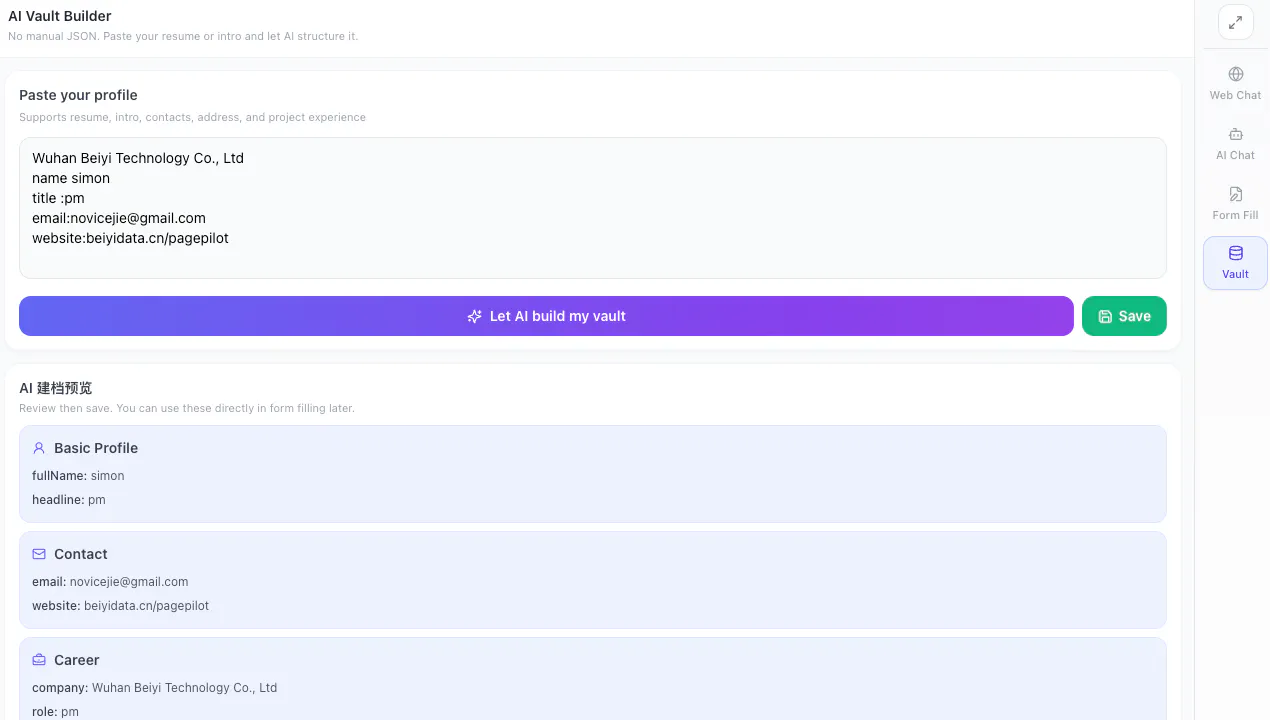Click Let AI build my vault button
The height and width of the screenshot is (720, 1270).
546,316
